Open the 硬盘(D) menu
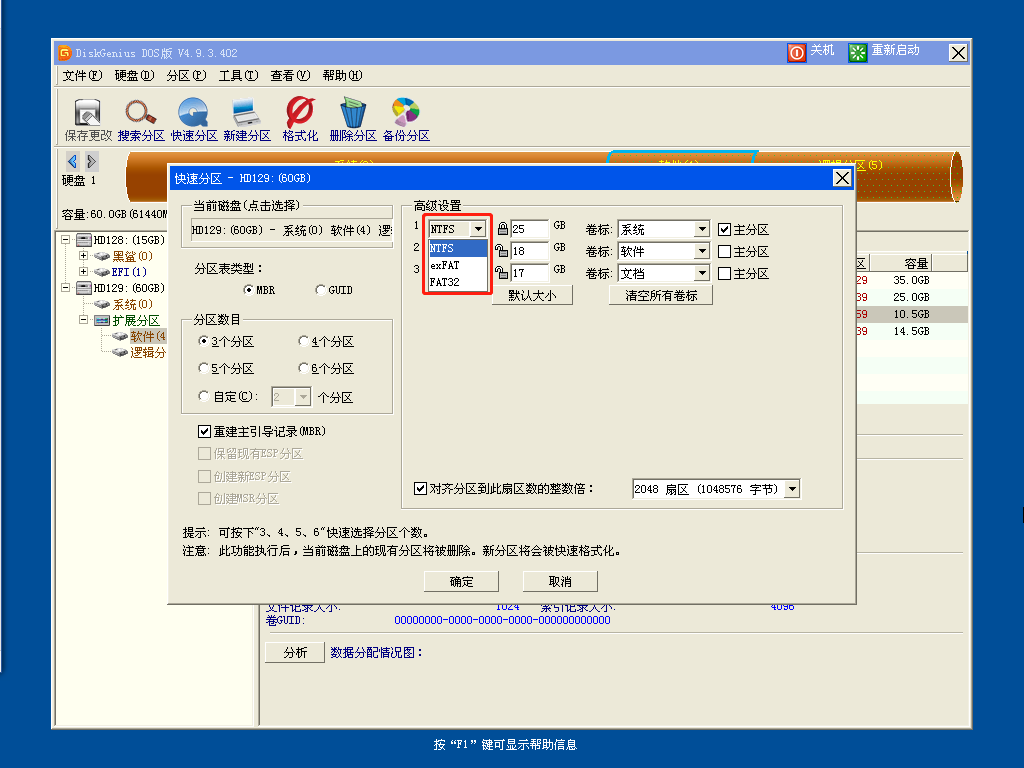 pyautogui.click(x=135, y=76)
